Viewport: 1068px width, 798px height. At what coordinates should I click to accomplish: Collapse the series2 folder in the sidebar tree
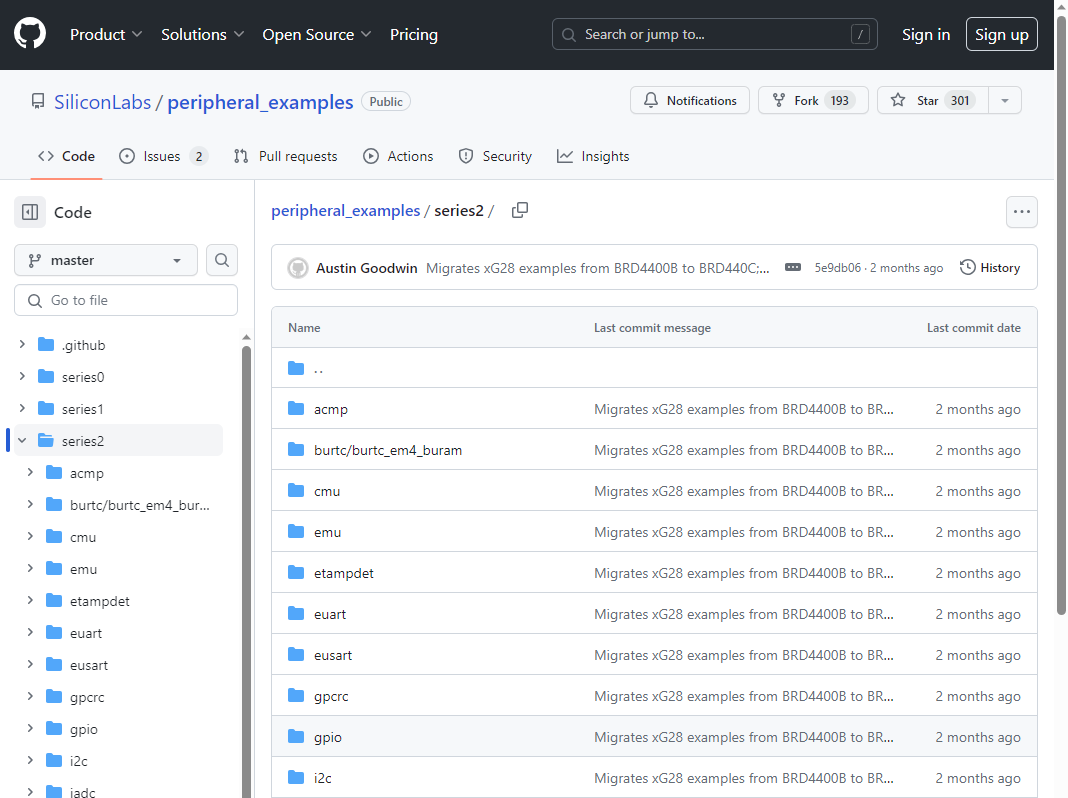click(22, 440)
